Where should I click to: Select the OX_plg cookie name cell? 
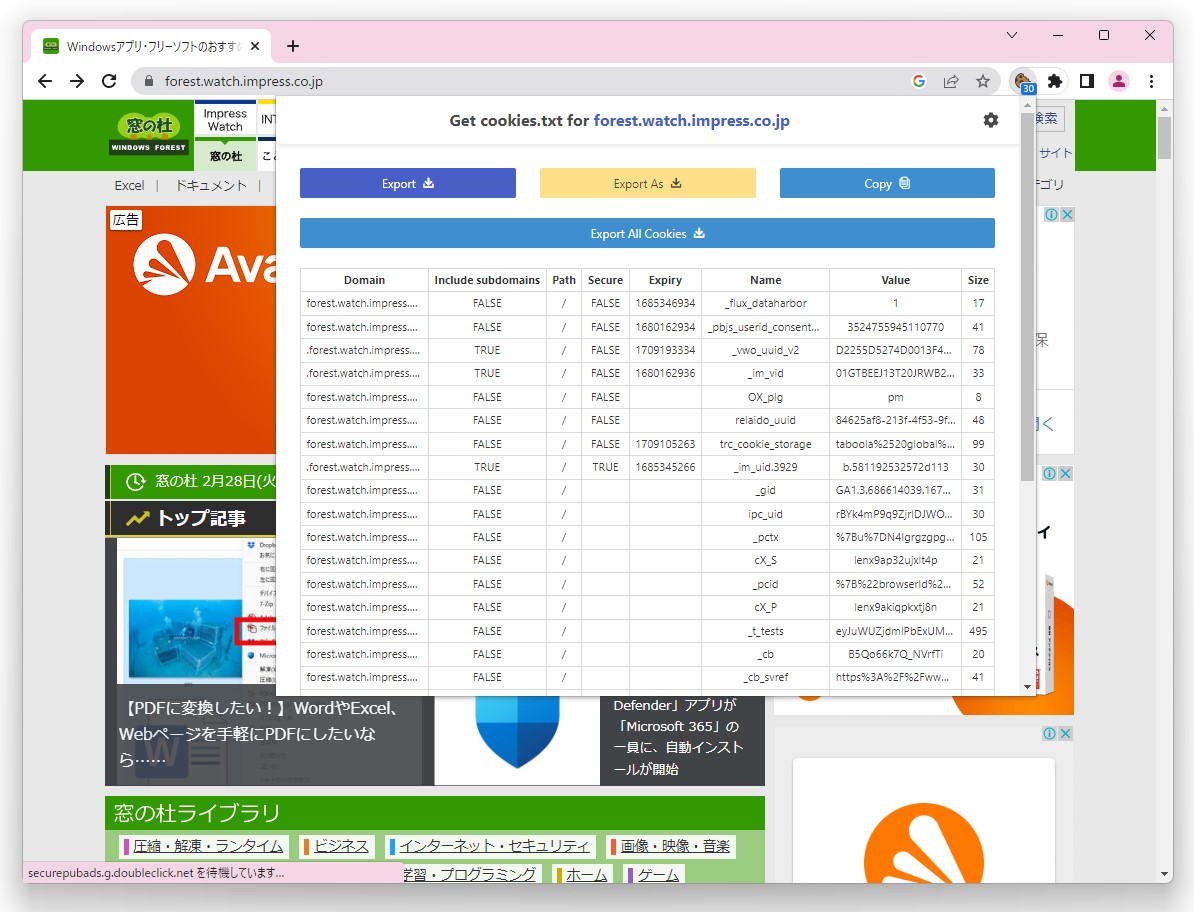[765, 397]
